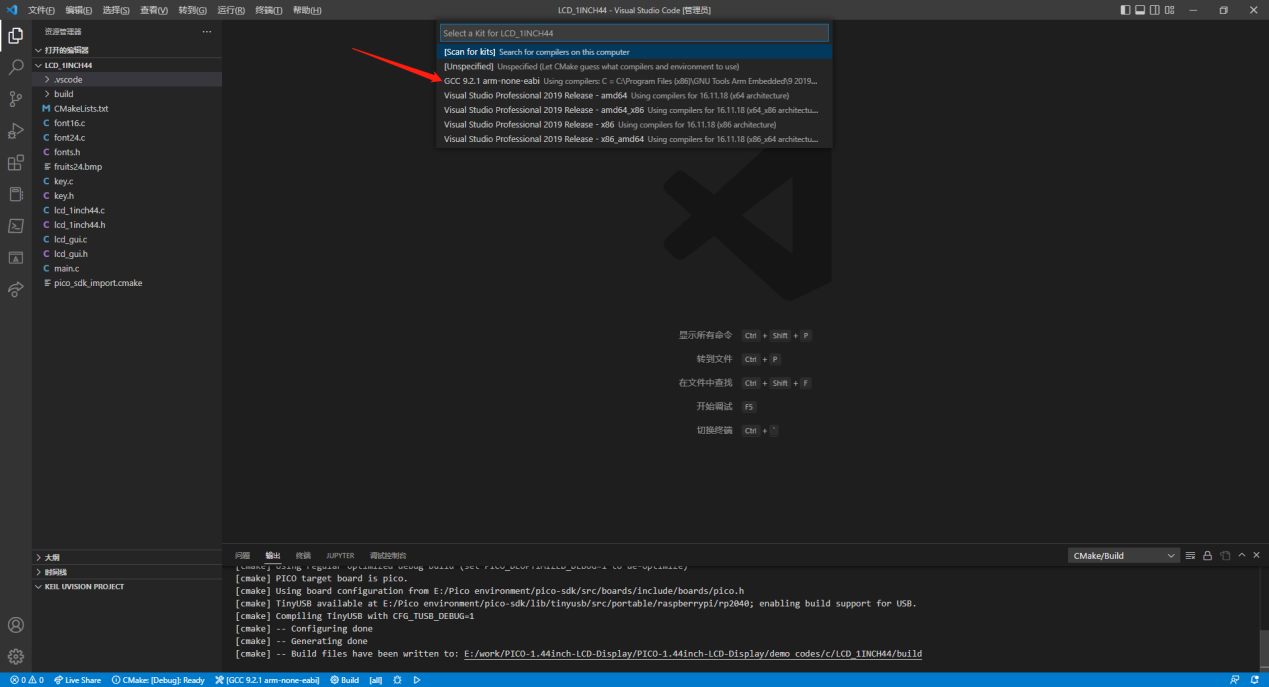Open the 文件(F) menu

coord(41,10)
